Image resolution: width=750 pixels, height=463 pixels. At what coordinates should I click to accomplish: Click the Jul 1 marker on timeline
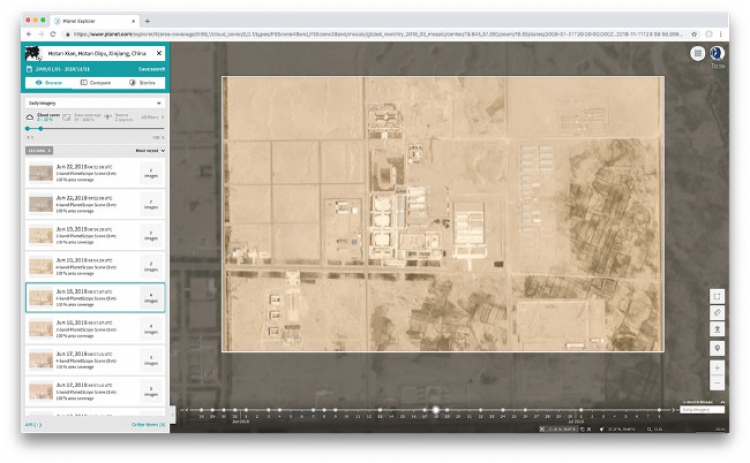pos(581,410)
